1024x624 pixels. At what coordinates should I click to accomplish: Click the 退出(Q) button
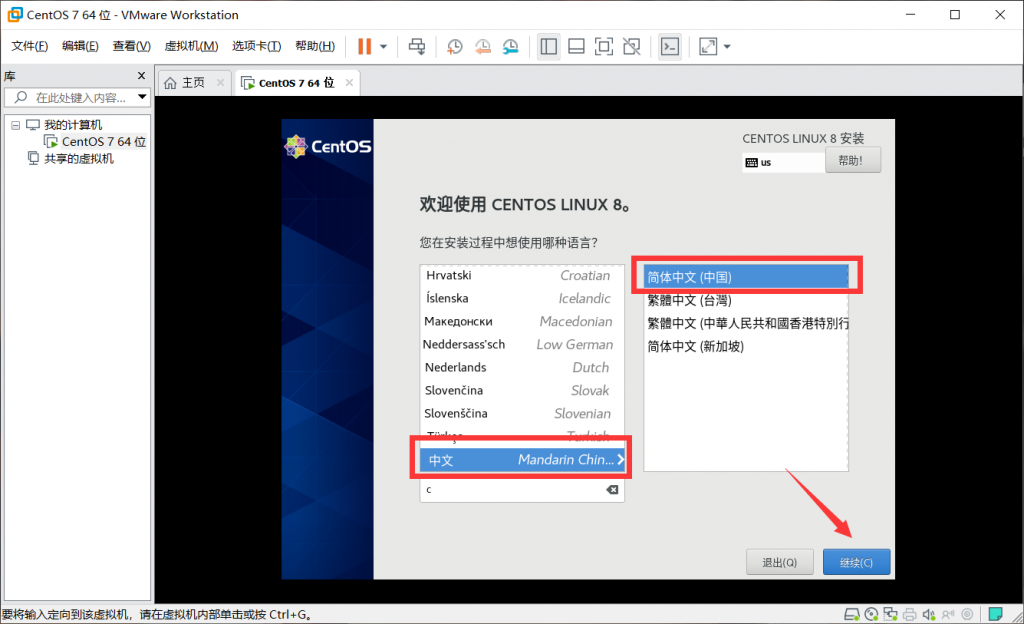[x=780, y=562]
